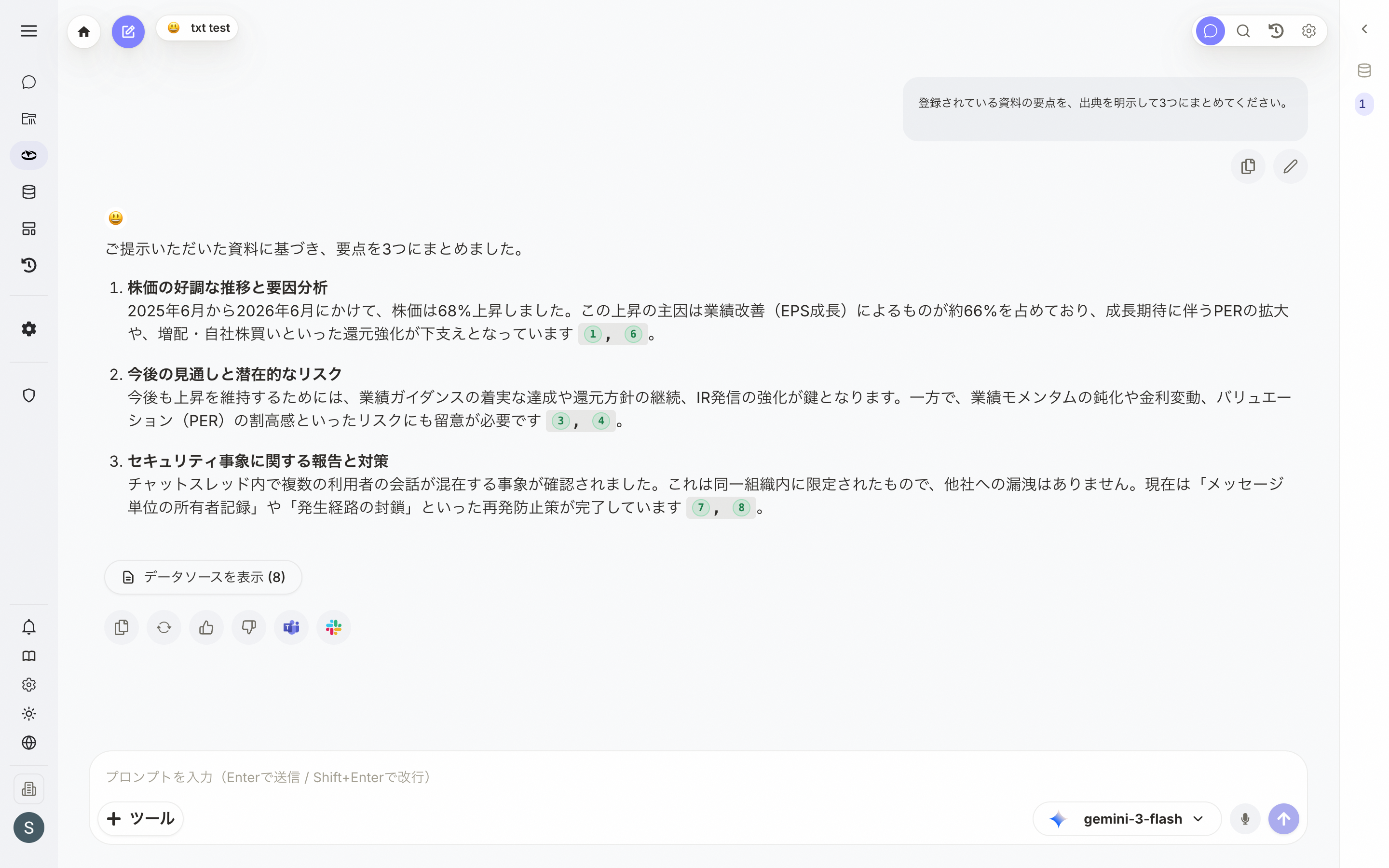Screen dimensions: 1389x868
Task: Open history in the left sidebar
Action: [x=29, y=265]
